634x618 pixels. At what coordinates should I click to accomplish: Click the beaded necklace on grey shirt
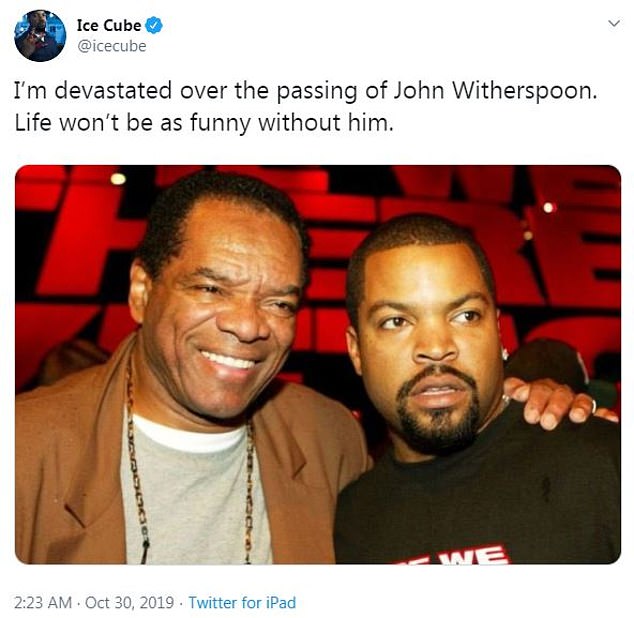point(137,465)
